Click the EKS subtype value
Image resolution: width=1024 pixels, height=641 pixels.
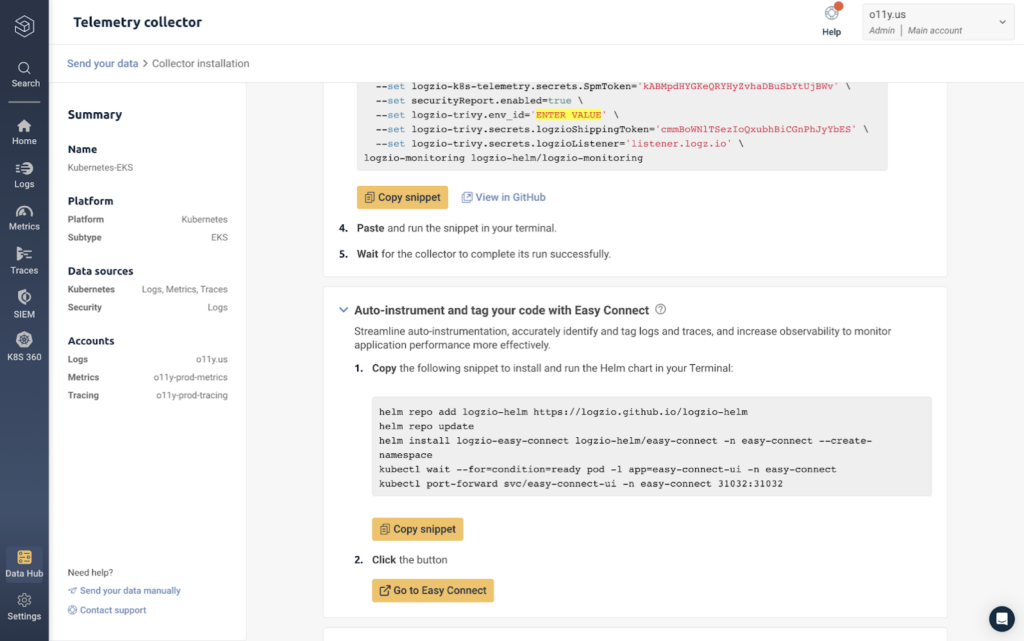pos(219,238)
